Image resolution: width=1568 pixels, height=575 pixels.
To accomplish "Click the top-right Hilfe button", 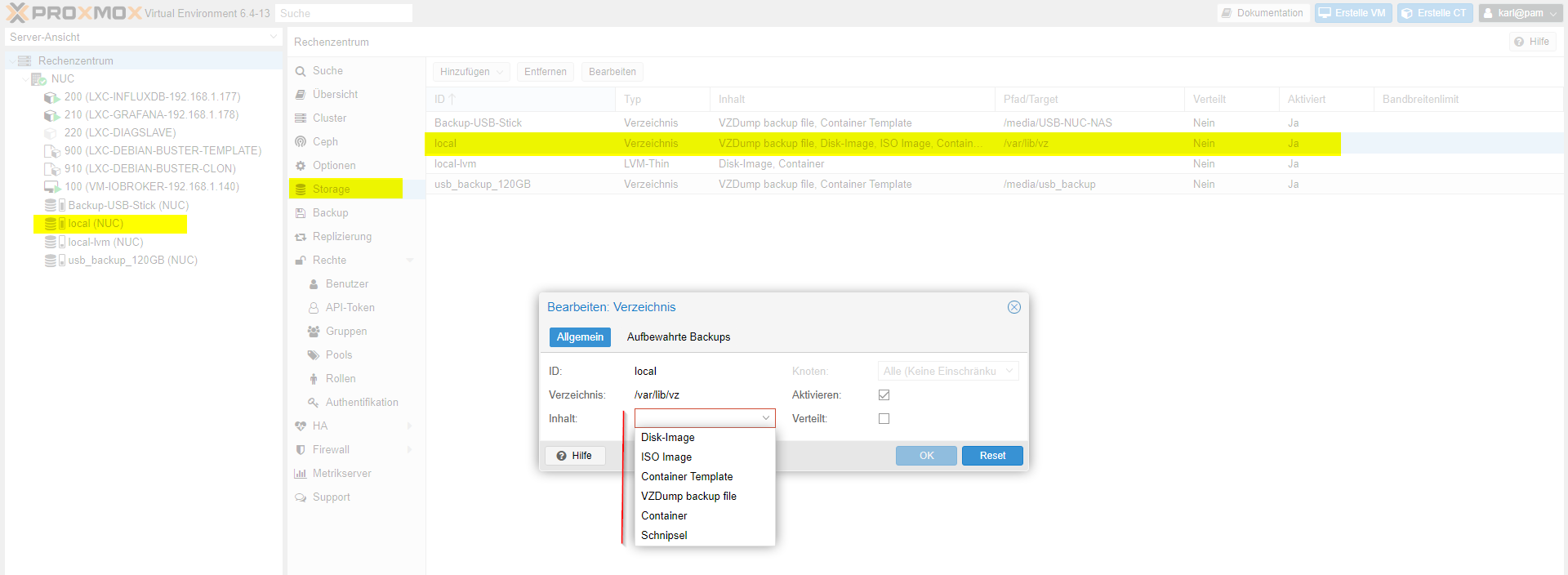I will click(x=1532, y=42).
